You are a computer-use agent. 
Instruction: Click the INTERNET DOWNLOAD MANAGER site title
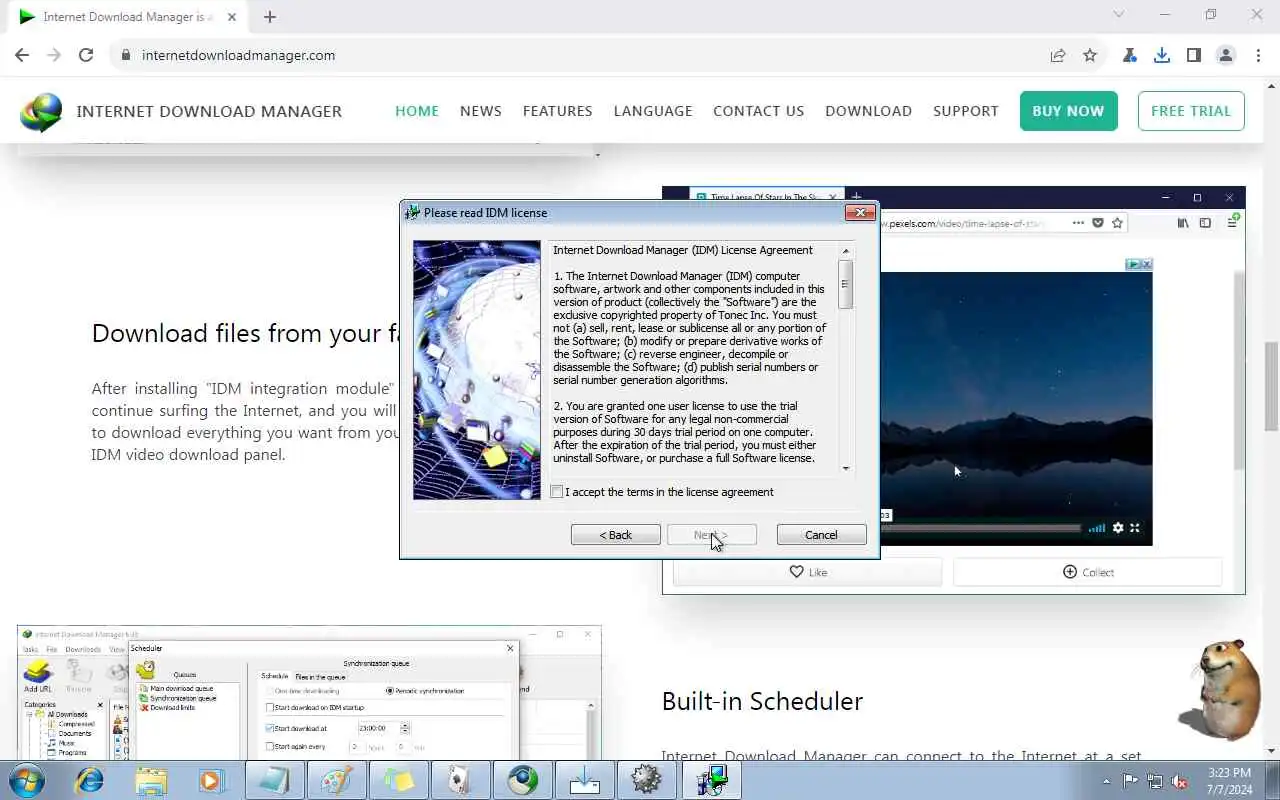pos(209,111)
